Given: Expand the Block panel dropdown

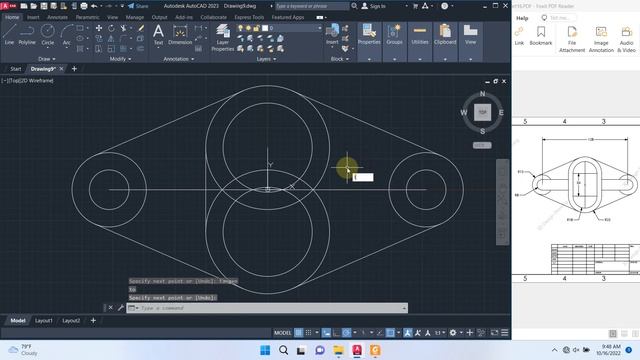Looking at the screenshot, I should pos(340,59).
